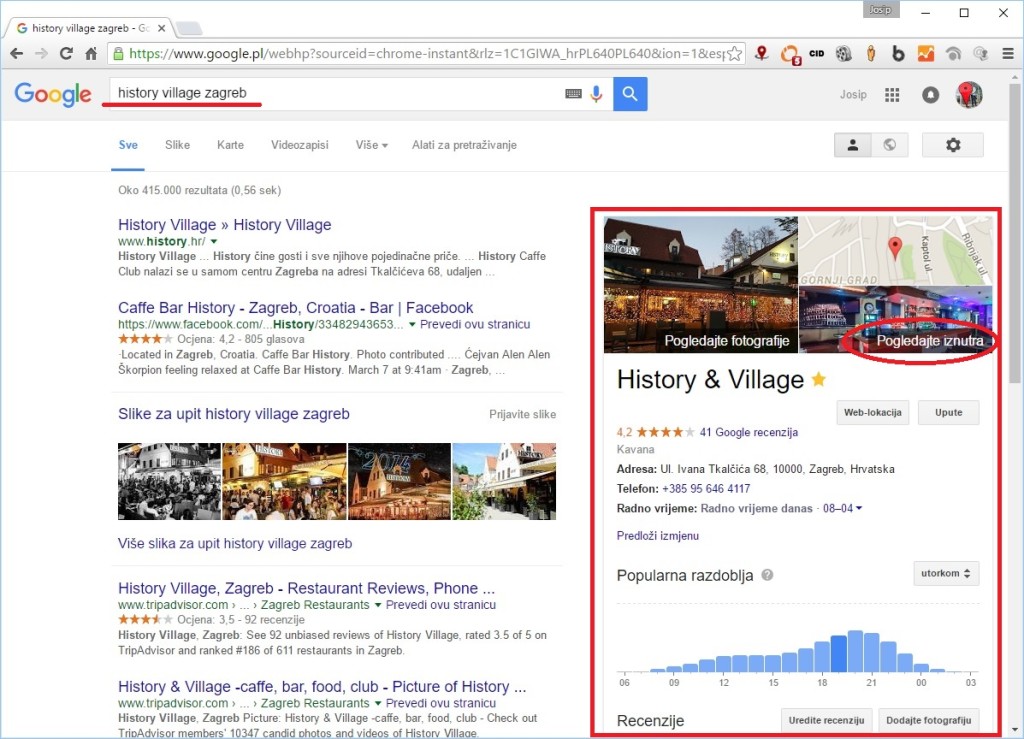
Task: Open Facebook result URL dropdown arrow
Action: [412, 324]
